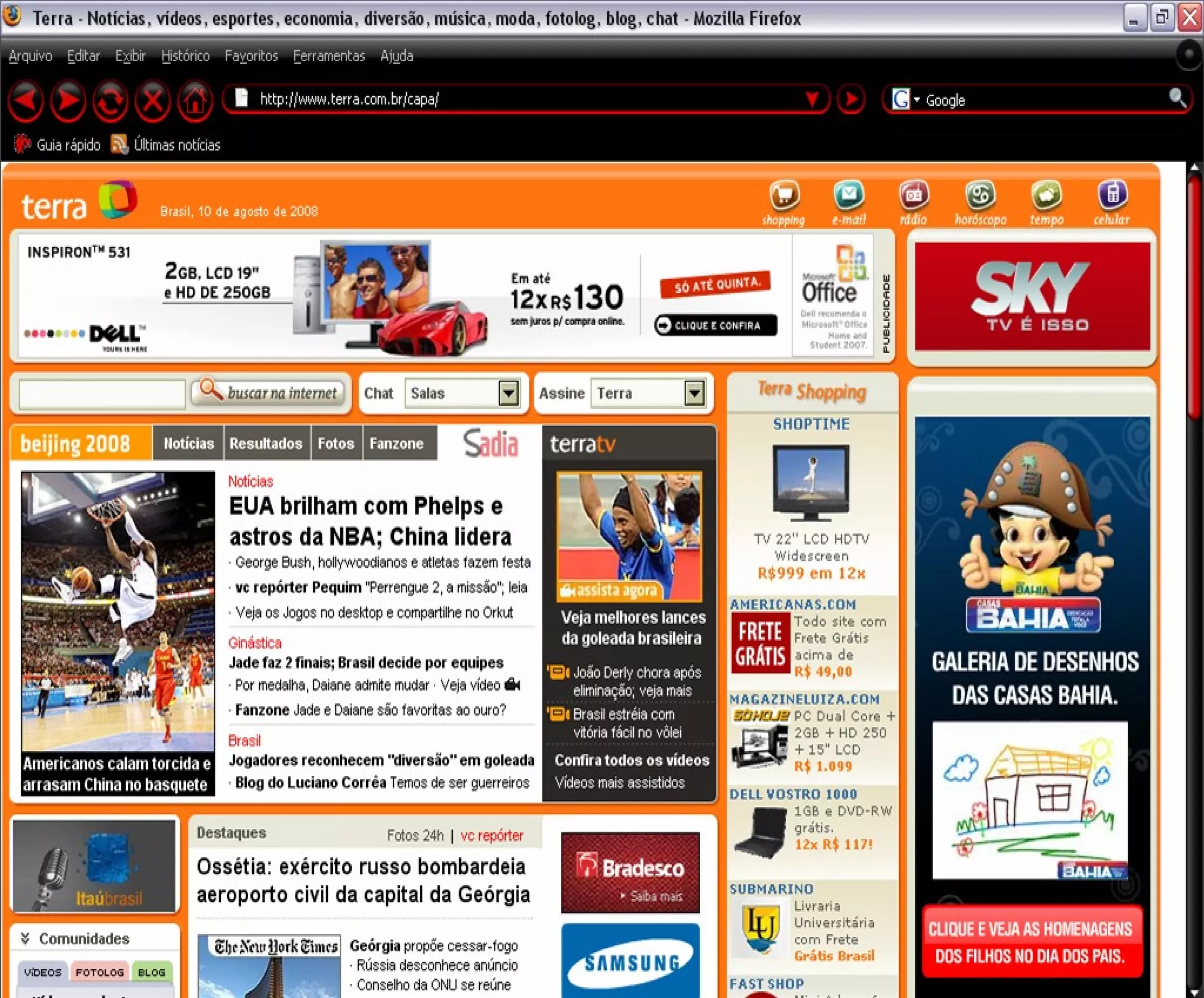
Task: Go to the Home page icon
Action: tap(195, 100)
